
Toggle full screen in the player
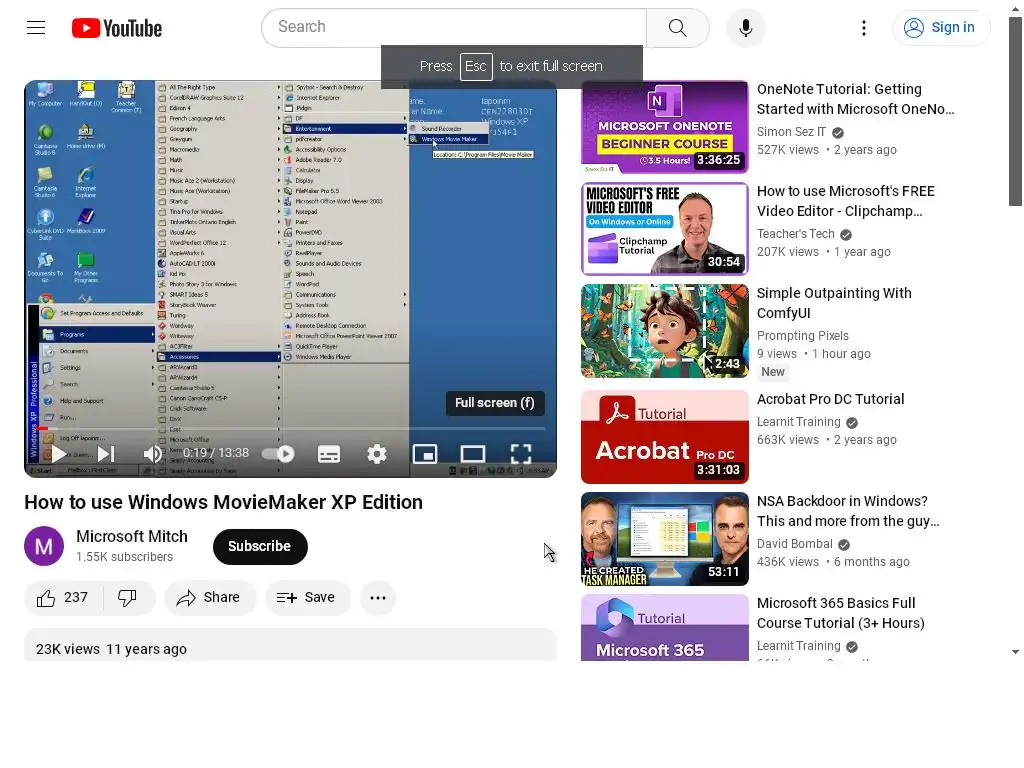(x=520, y=454)
